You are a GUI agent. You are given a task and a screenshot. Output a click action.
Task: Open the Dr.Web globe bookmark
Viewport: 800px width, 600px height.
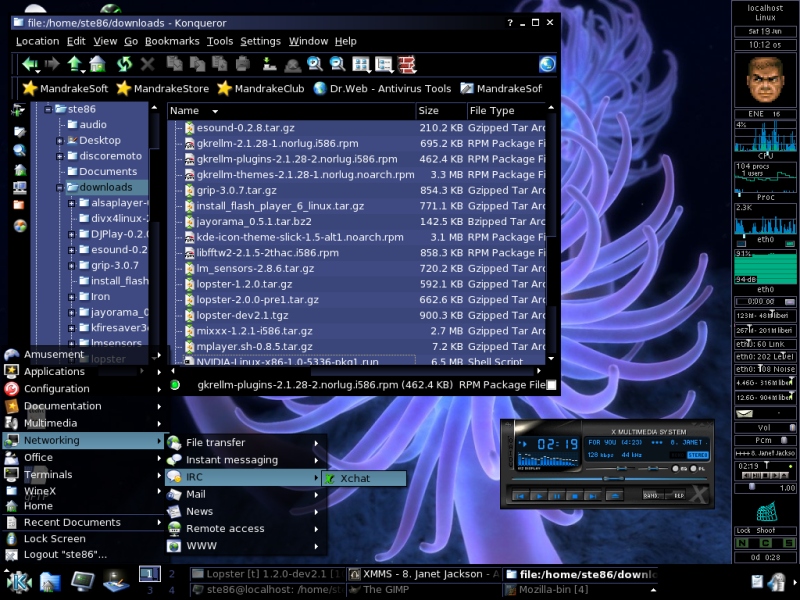pyautogui.click(x=382, y=89)
